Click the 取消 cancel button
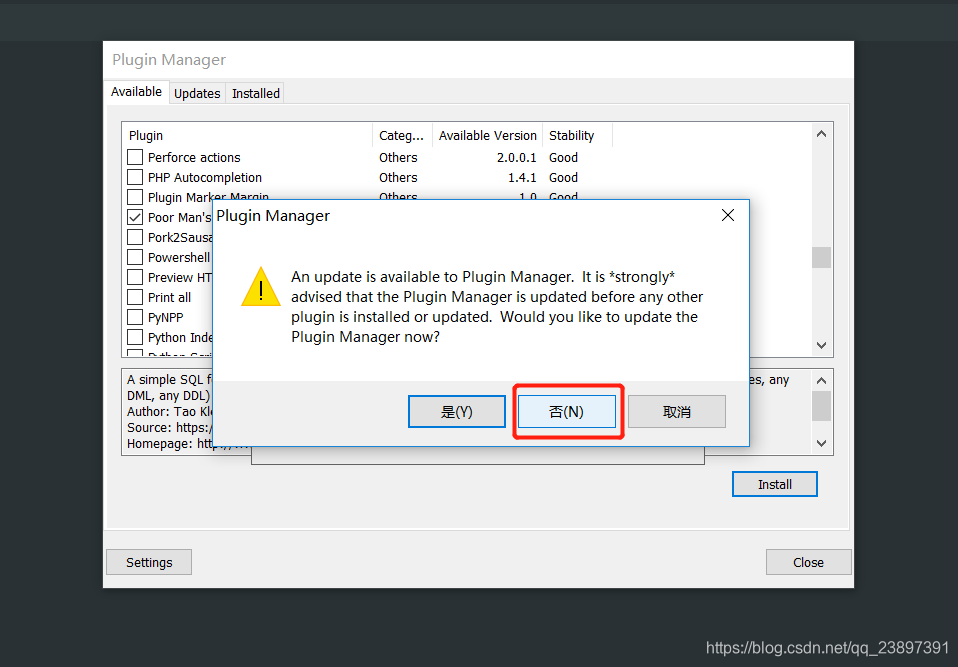Image resolution: width=958 pixels, height=667 pixels. 676,412
